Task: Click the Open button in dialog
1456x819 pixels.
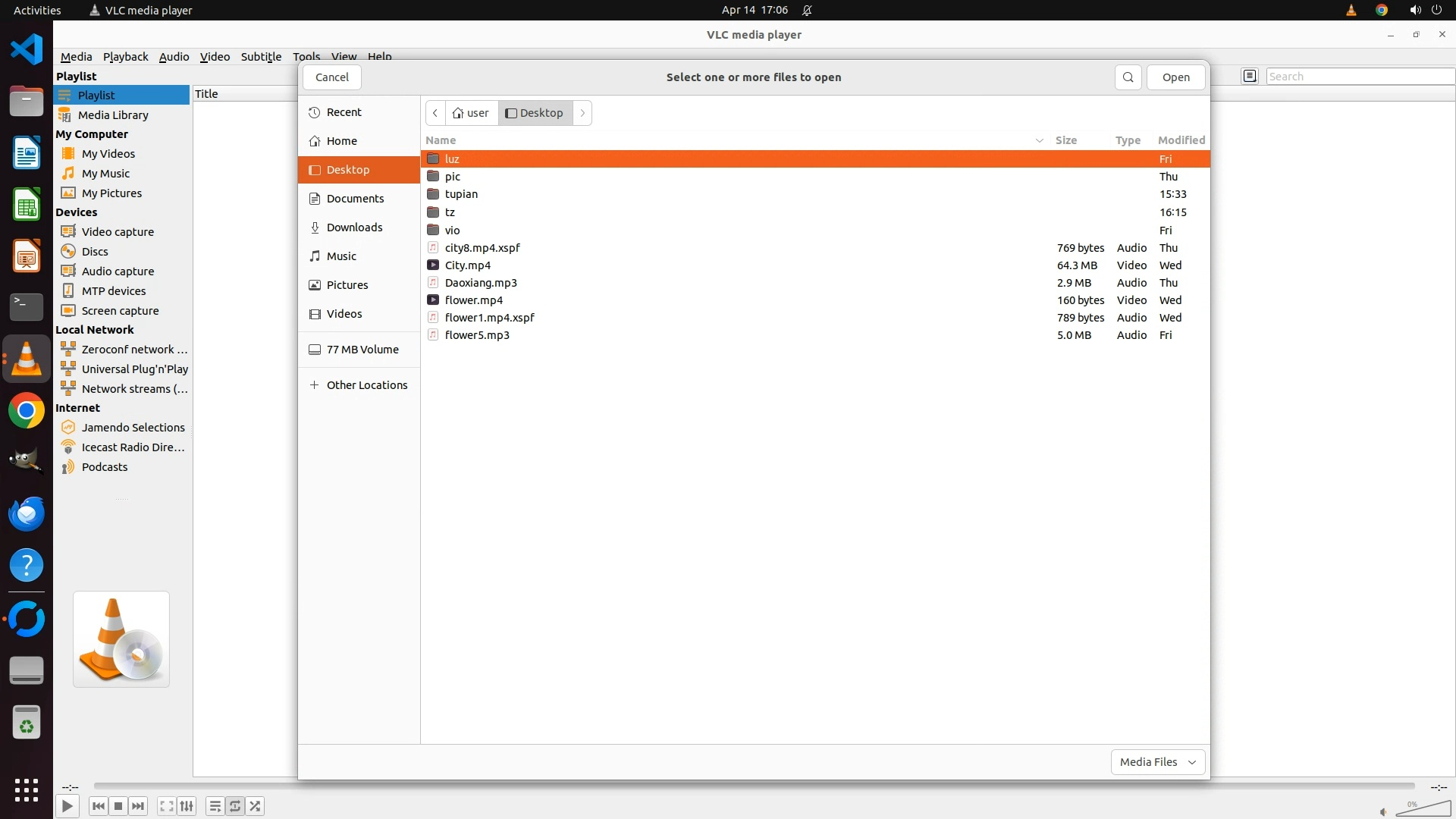Action: pyautogui.click(x=1175, y=77)
